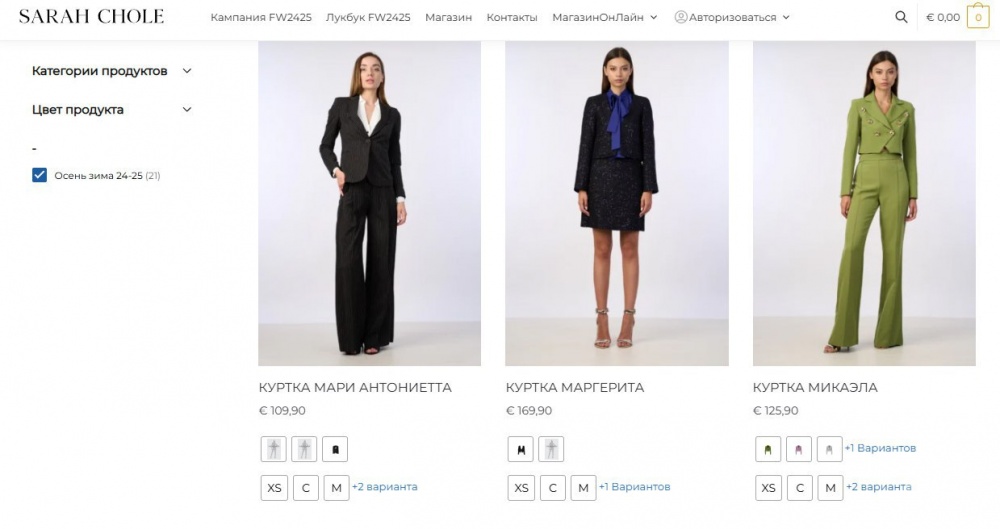Click the user account icon beside Авторизоваться
The width and height of the screenshot is (1000, 529).
(x=681, y=17)
